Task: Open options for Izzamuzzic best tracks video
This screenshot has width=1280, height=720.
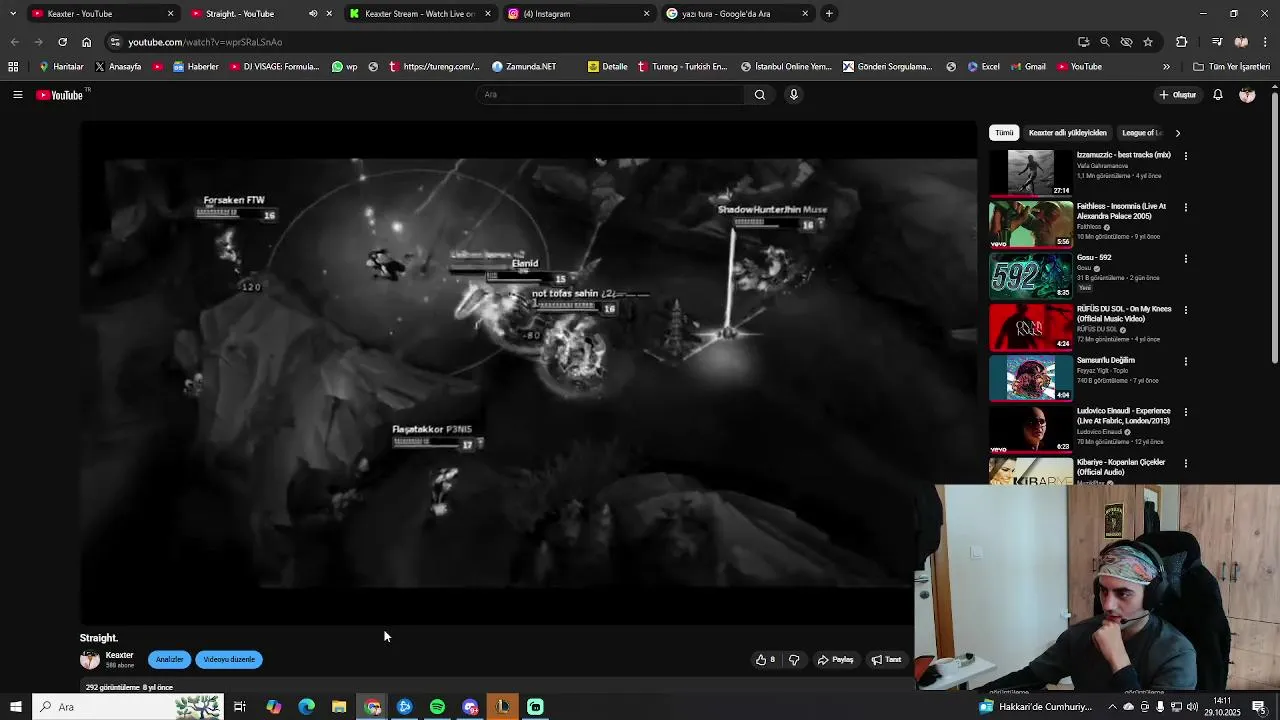Action: [x=1186, y=156]
